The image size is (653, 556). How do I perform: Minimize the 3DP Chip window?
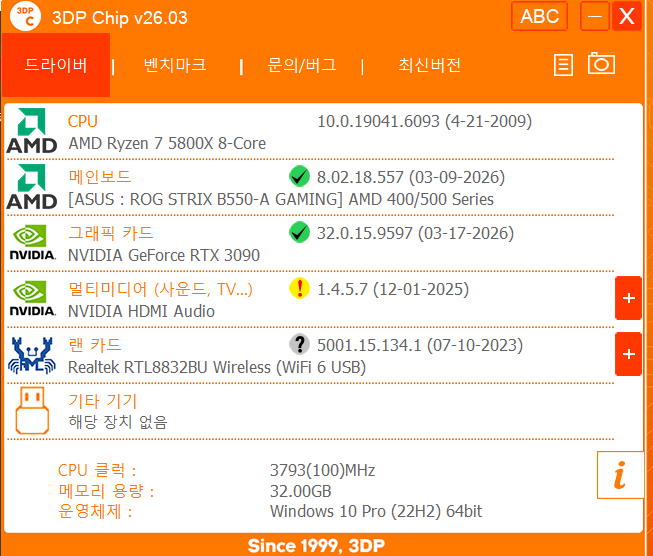click(595, 16)
